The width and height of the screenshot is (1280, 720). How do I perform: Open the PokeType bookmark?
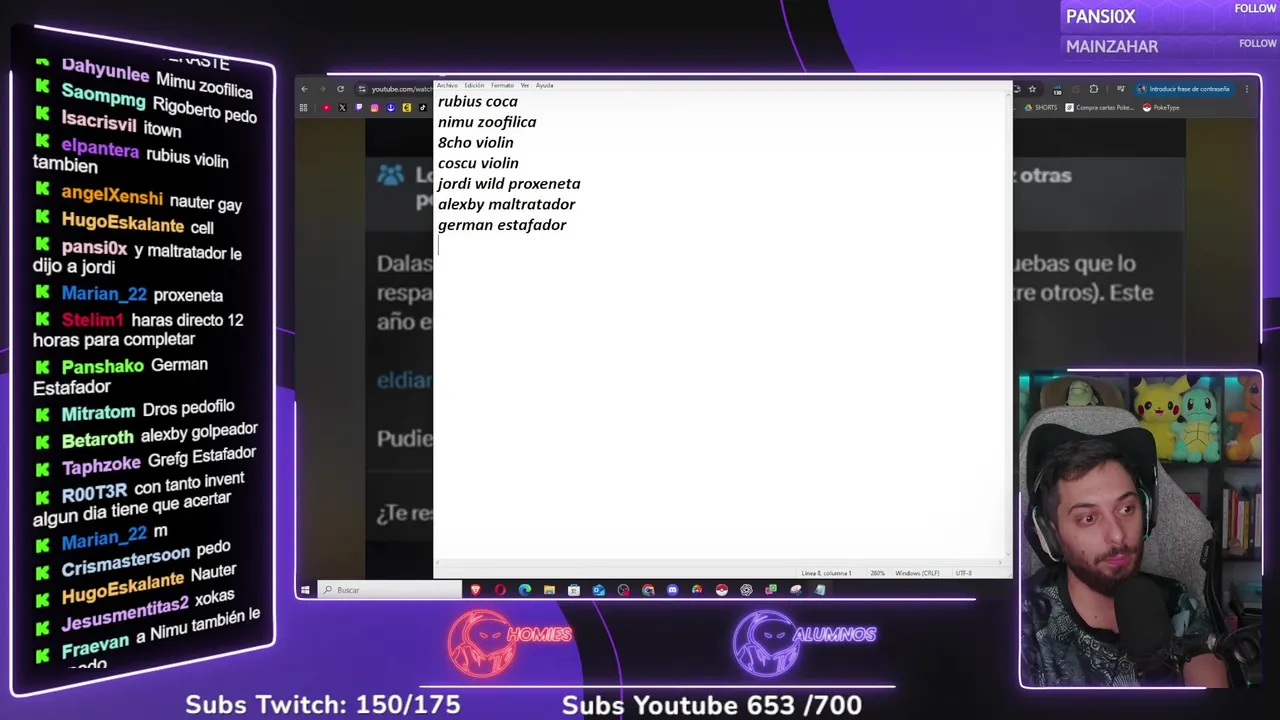(x=1161, y=107)
